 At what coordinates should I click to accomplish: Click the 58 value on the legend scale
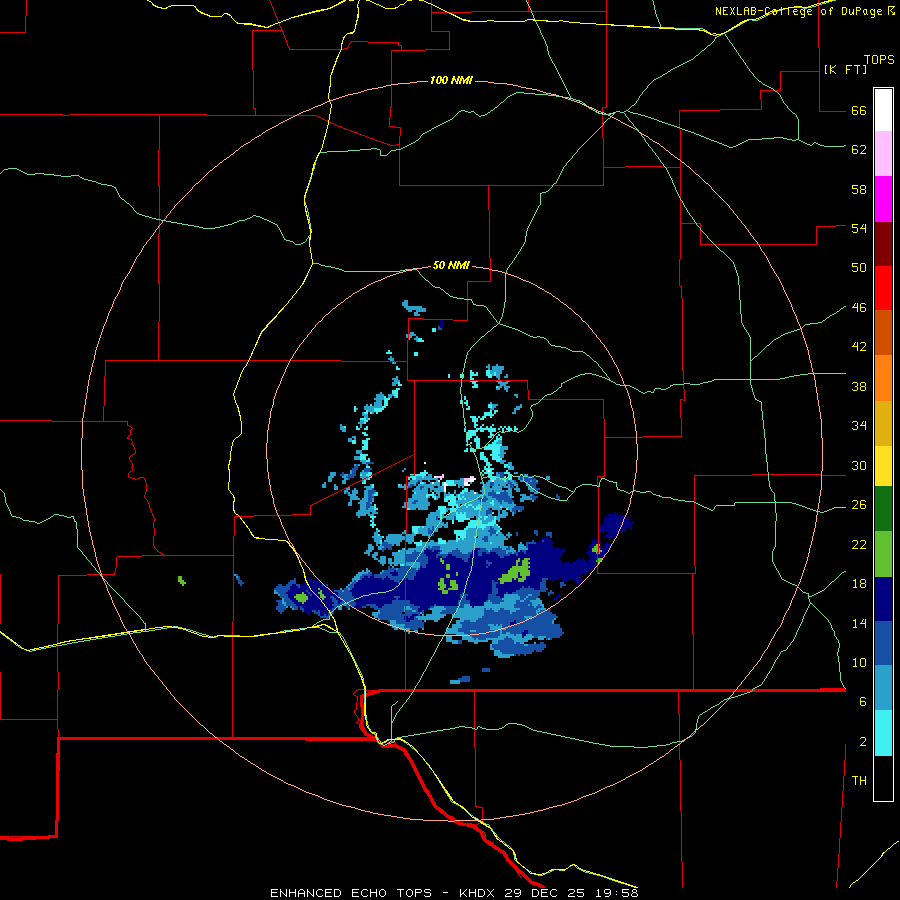coord(859,189)
